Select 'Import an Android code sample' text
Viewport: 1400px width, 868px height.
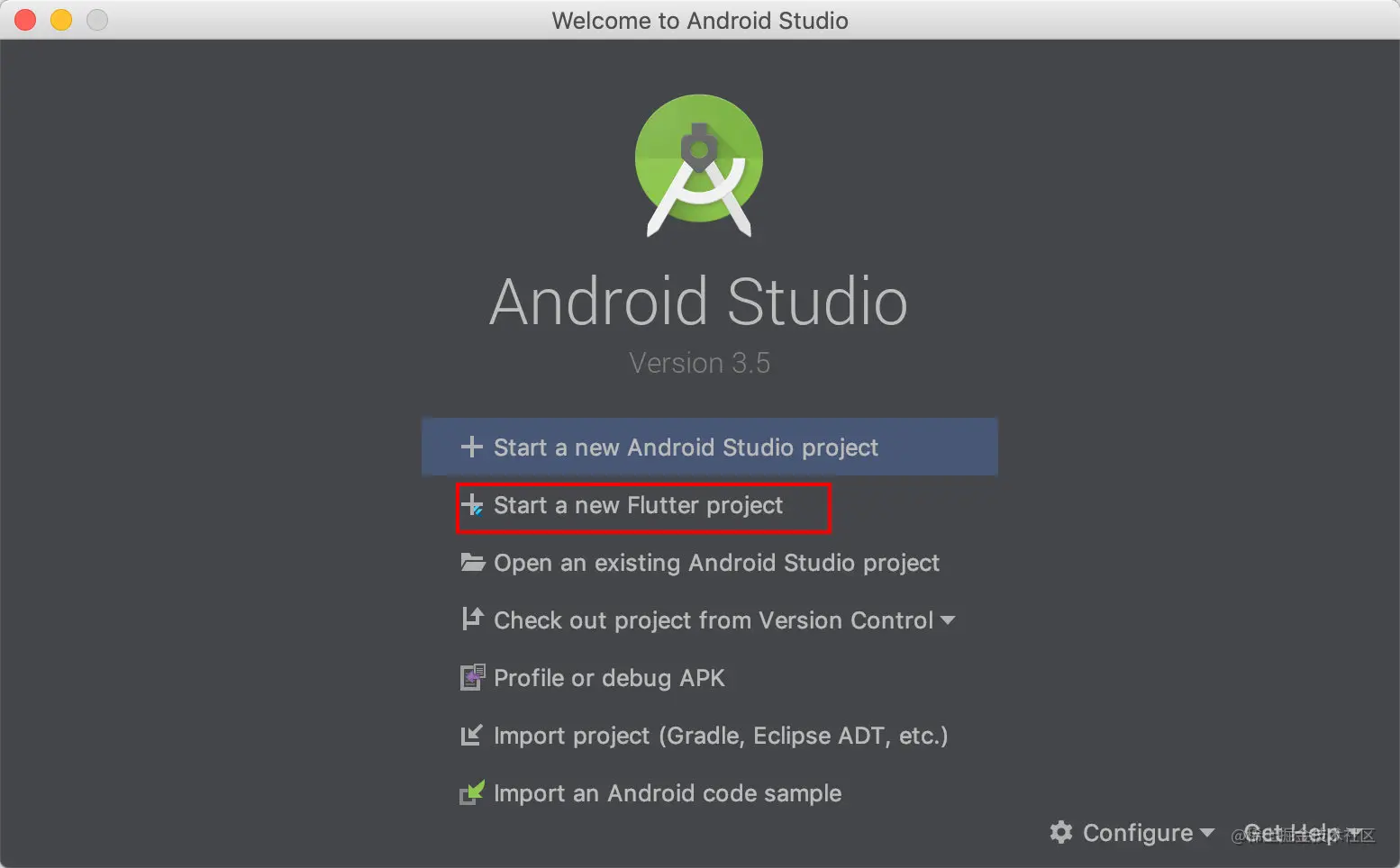(x=668, y=793)
